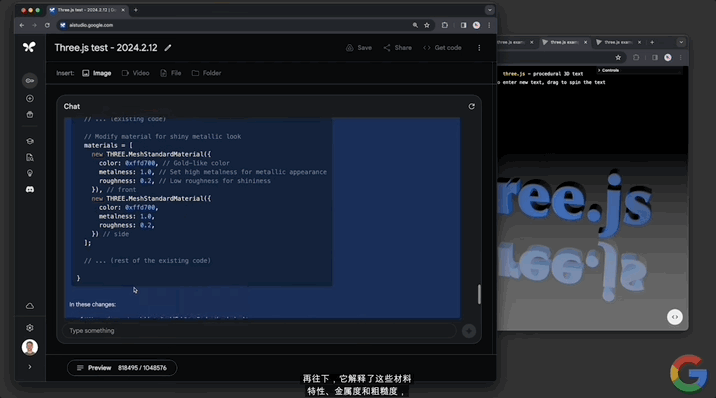
Task: Insert a Video
Action: click(136, 73)
